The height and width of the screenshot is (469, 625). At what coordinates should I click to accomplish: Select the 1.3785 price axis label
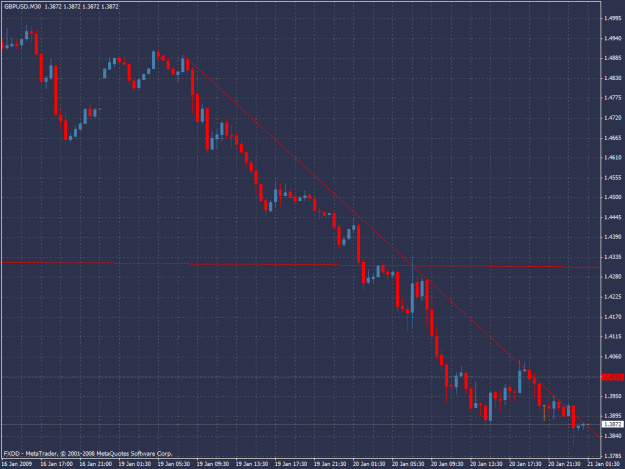[x=613, y=456]
